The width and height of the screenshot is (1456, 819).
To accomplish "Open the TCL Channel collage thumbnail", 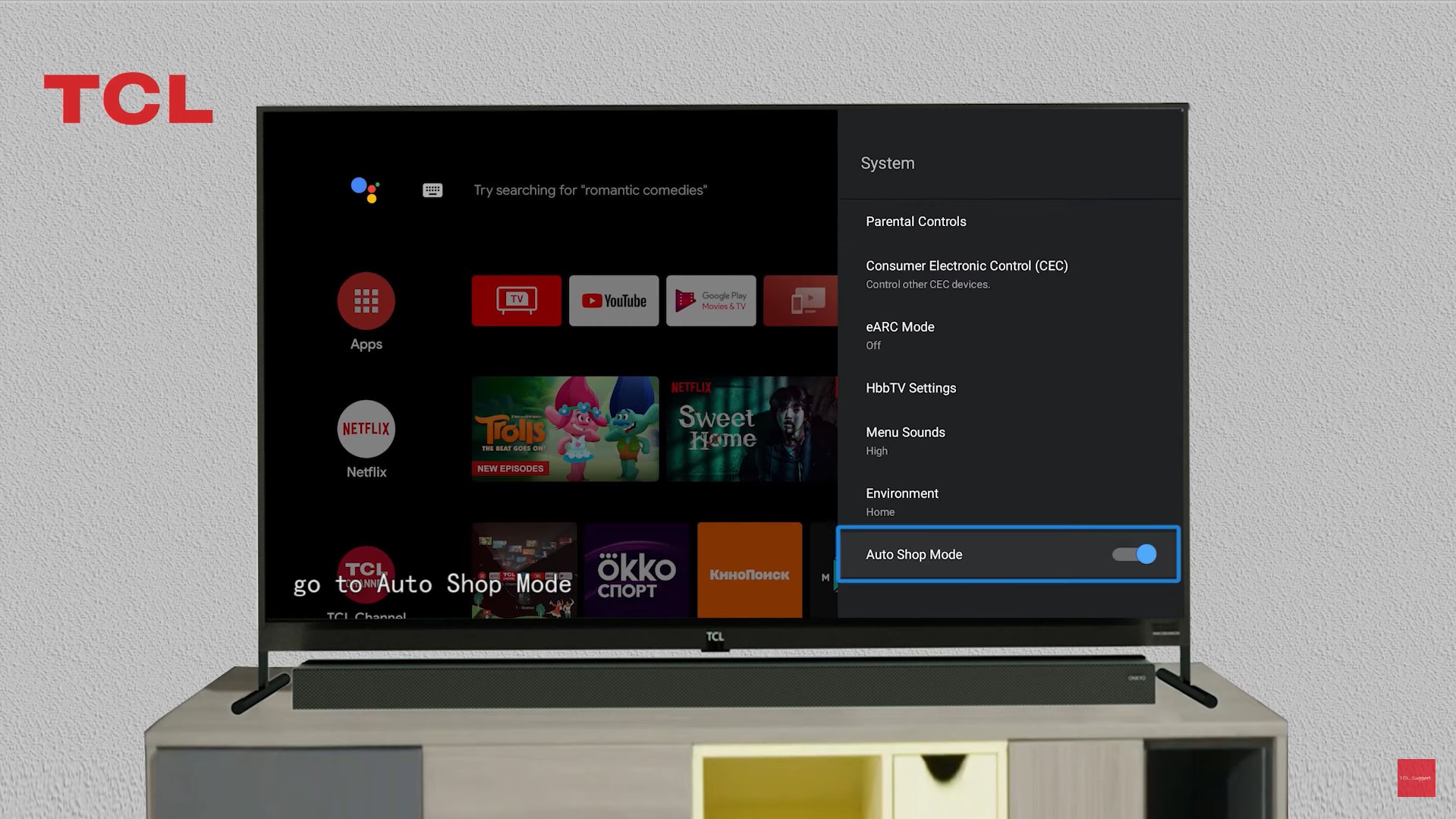I will coord(524,570).
